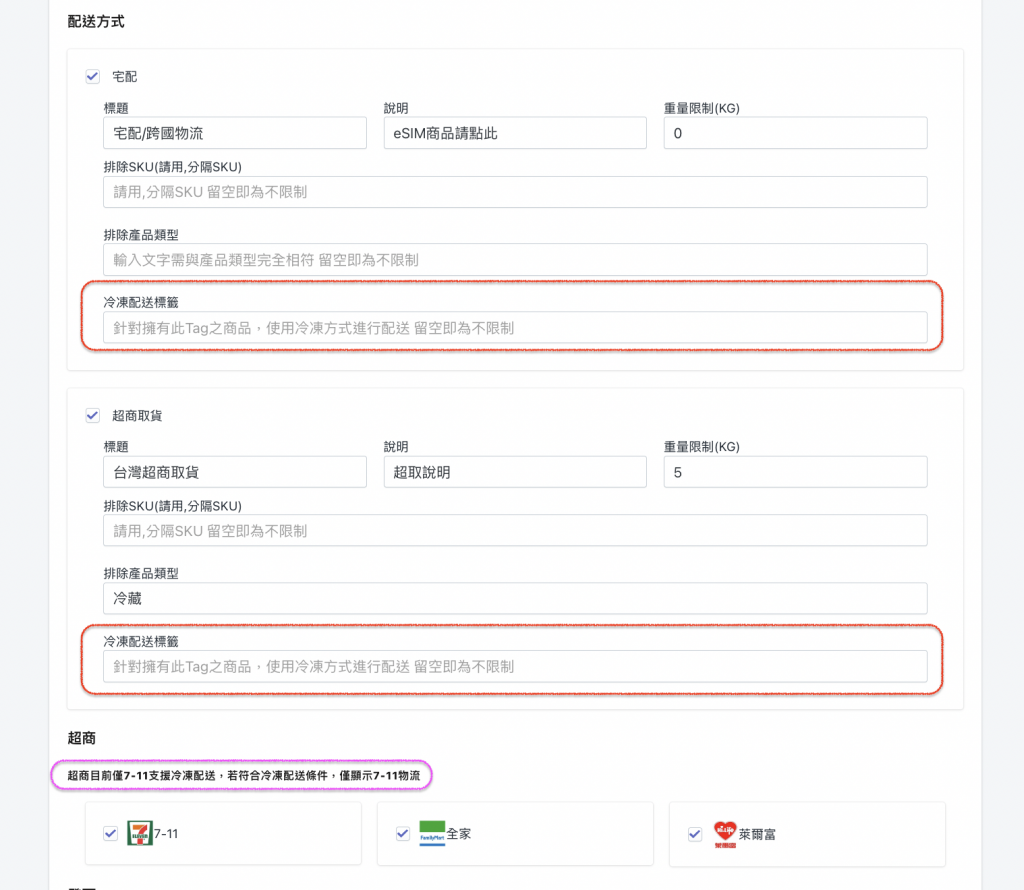Focus 超商取貨 weight limit field showing 5

click(x=795, y=472)
